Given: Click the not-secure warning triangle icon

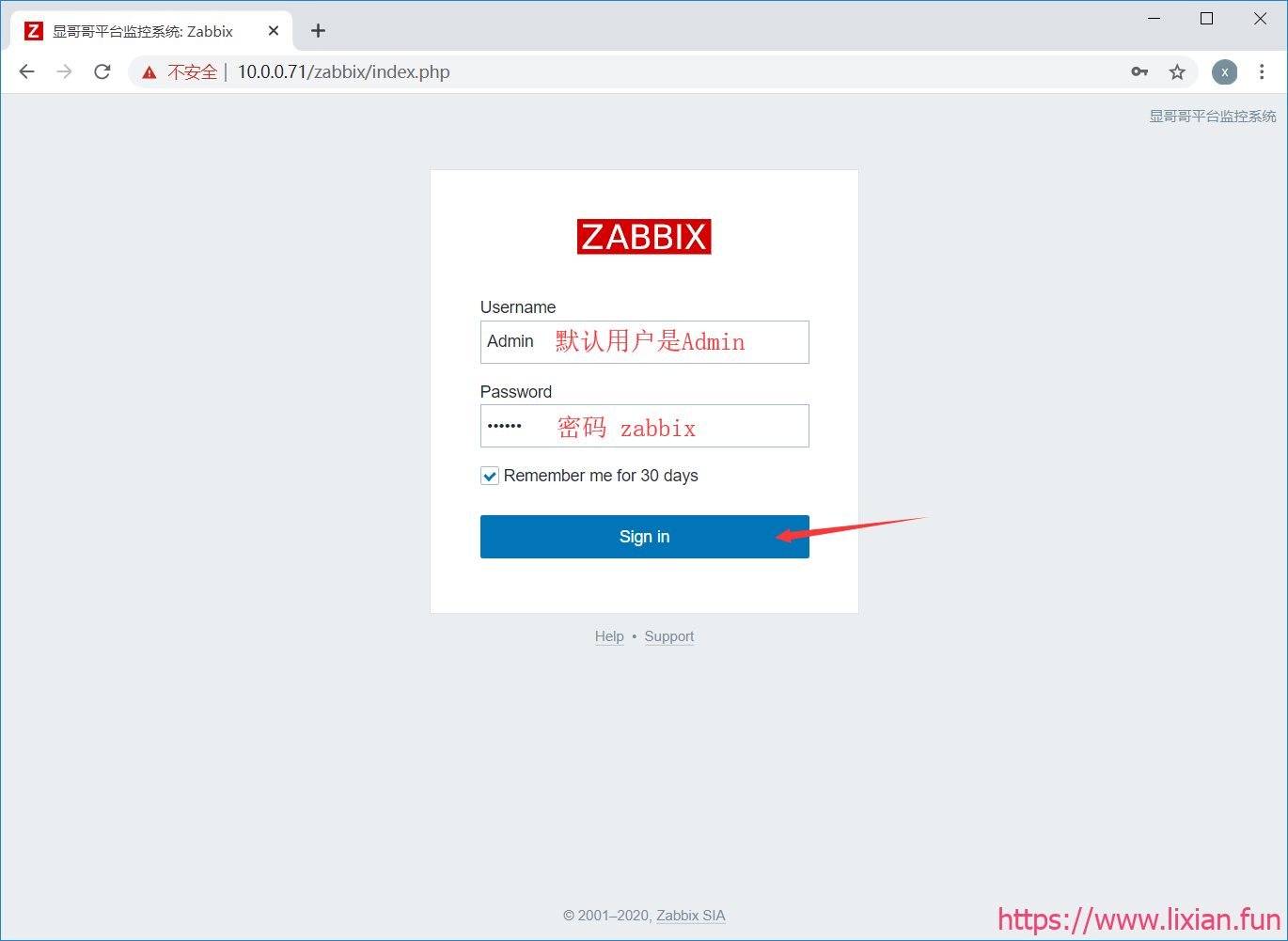Looking at the screenshot, I should [149, 72].
